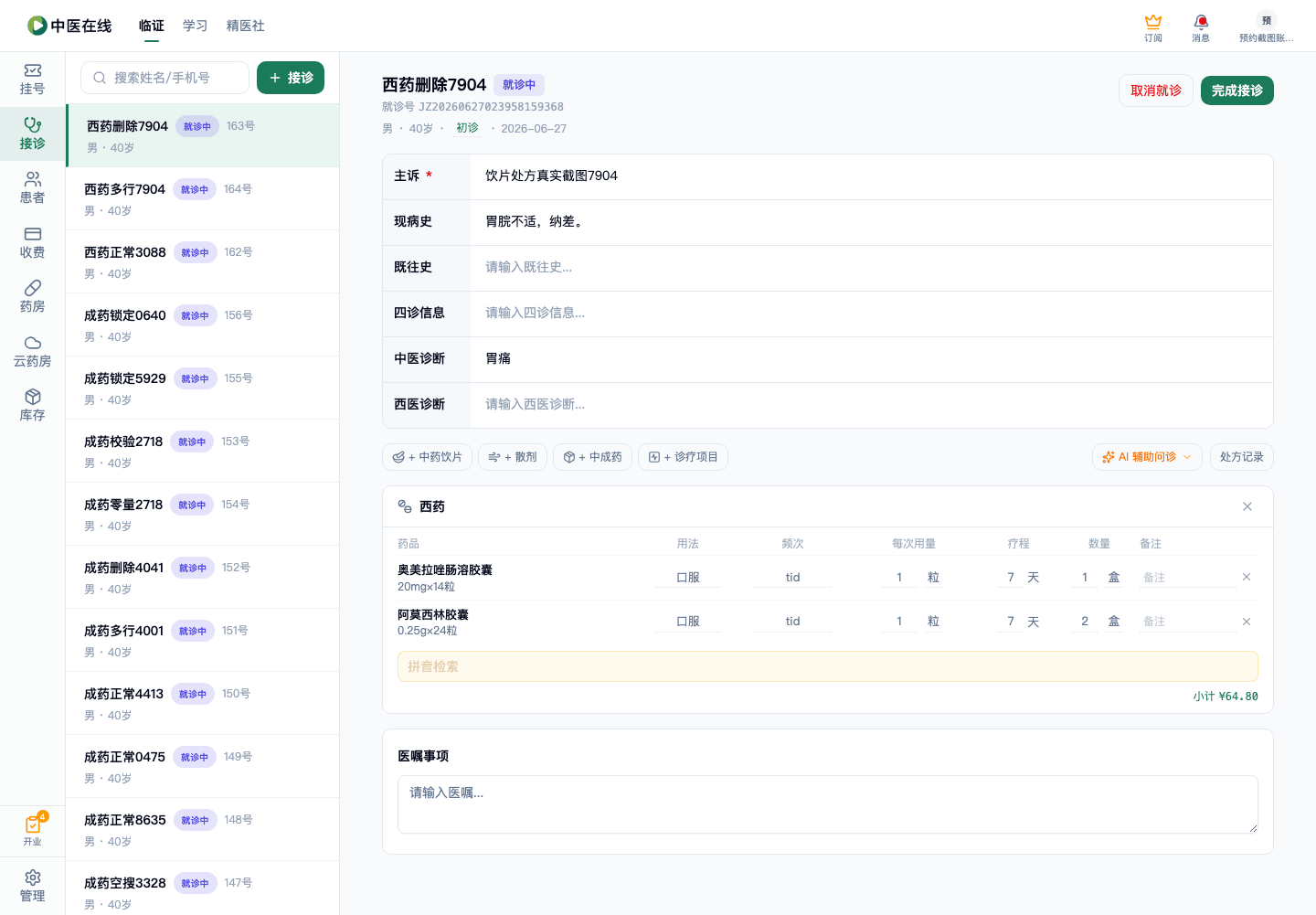Expand the AI 辅助问诊 dropdown

click(1147, 457)
